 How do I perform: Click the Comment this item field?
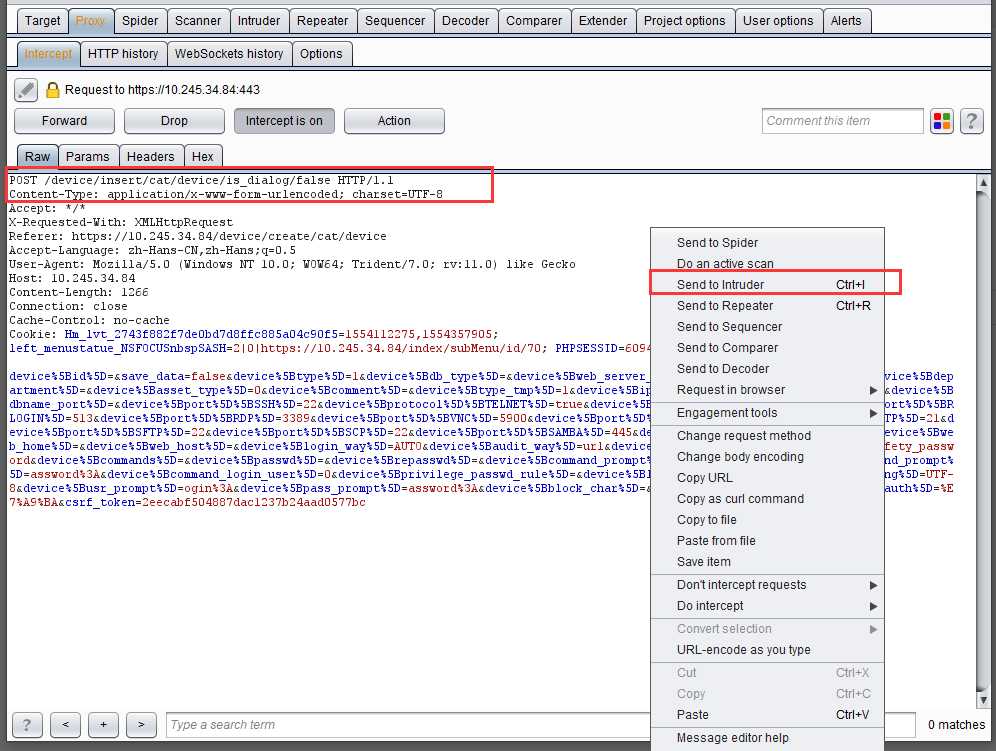842,121
